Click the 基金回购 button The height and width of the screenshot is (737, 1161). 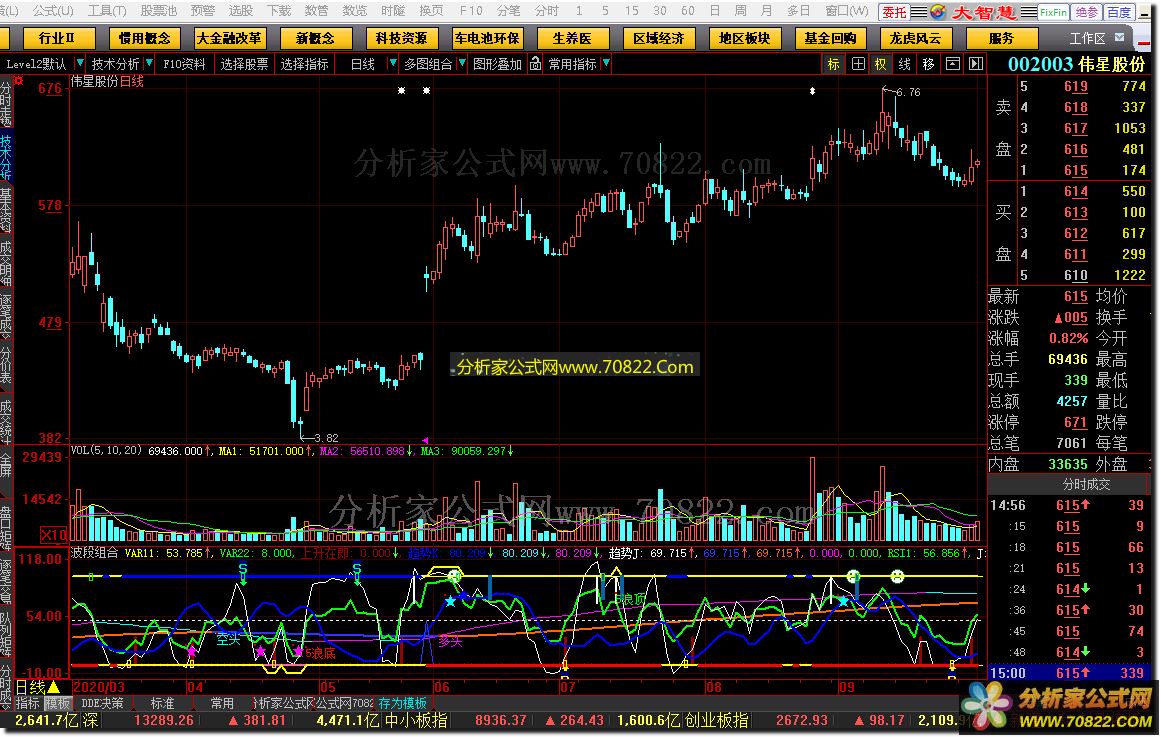tap(830, 38)
